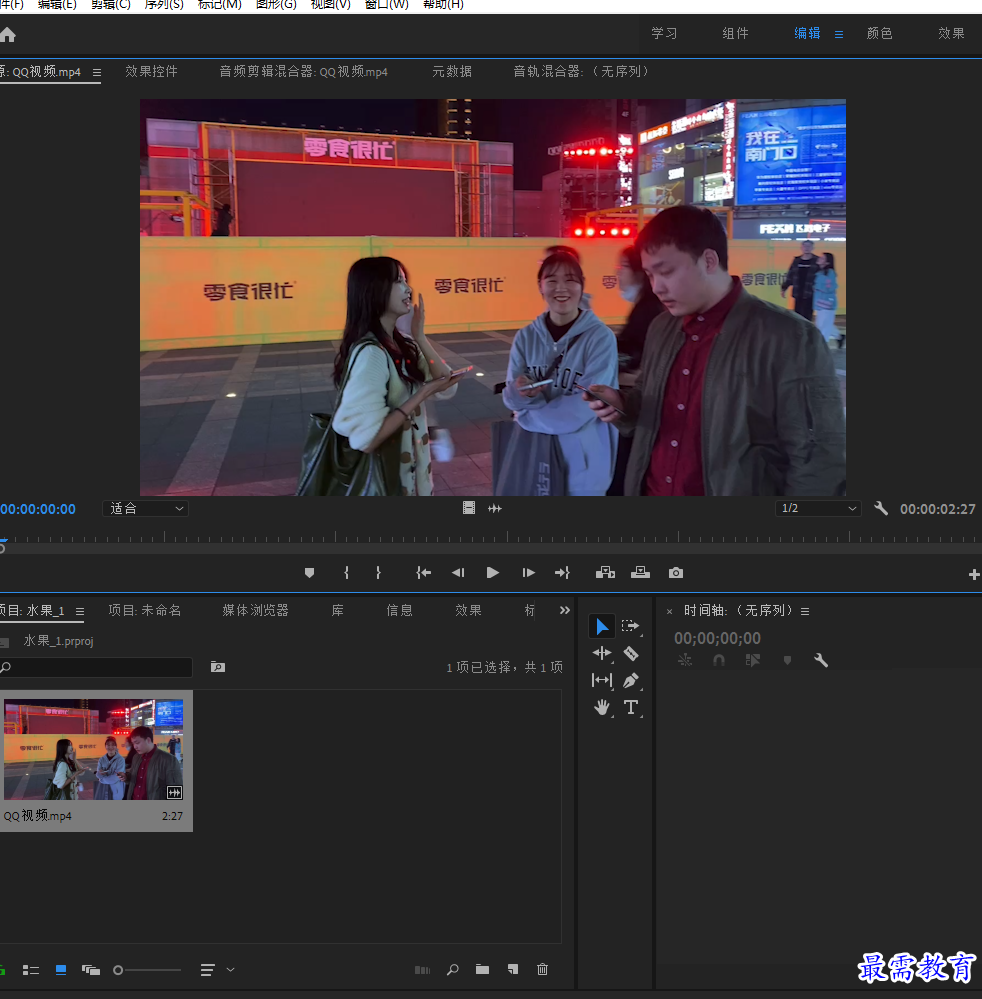Open source monitor settings wrench
Screen dimensions: 982x999
click(x=881, y=508)
